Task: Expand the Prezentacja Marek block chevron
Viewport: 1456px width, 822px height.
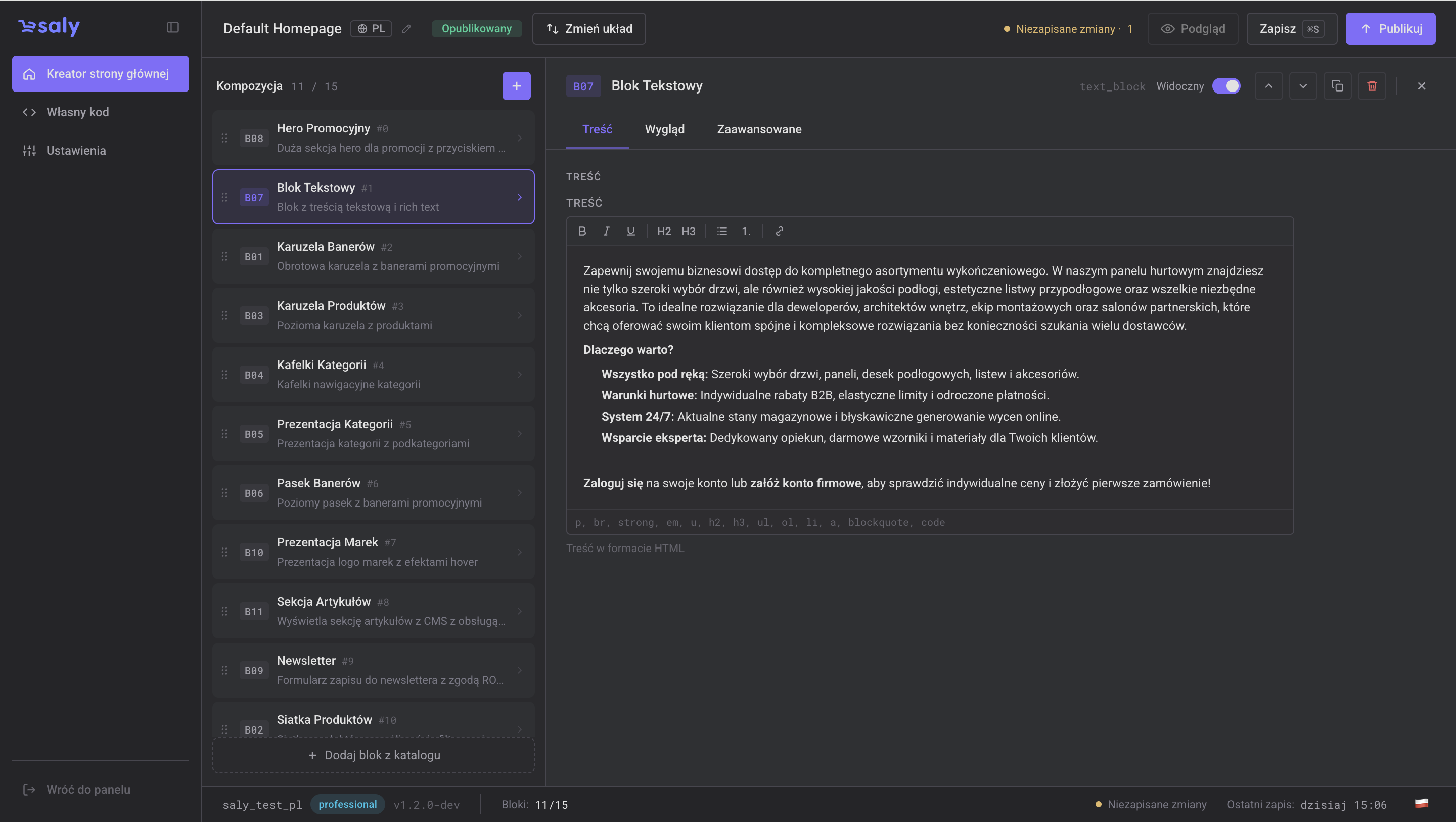Action: pos(519,552)
